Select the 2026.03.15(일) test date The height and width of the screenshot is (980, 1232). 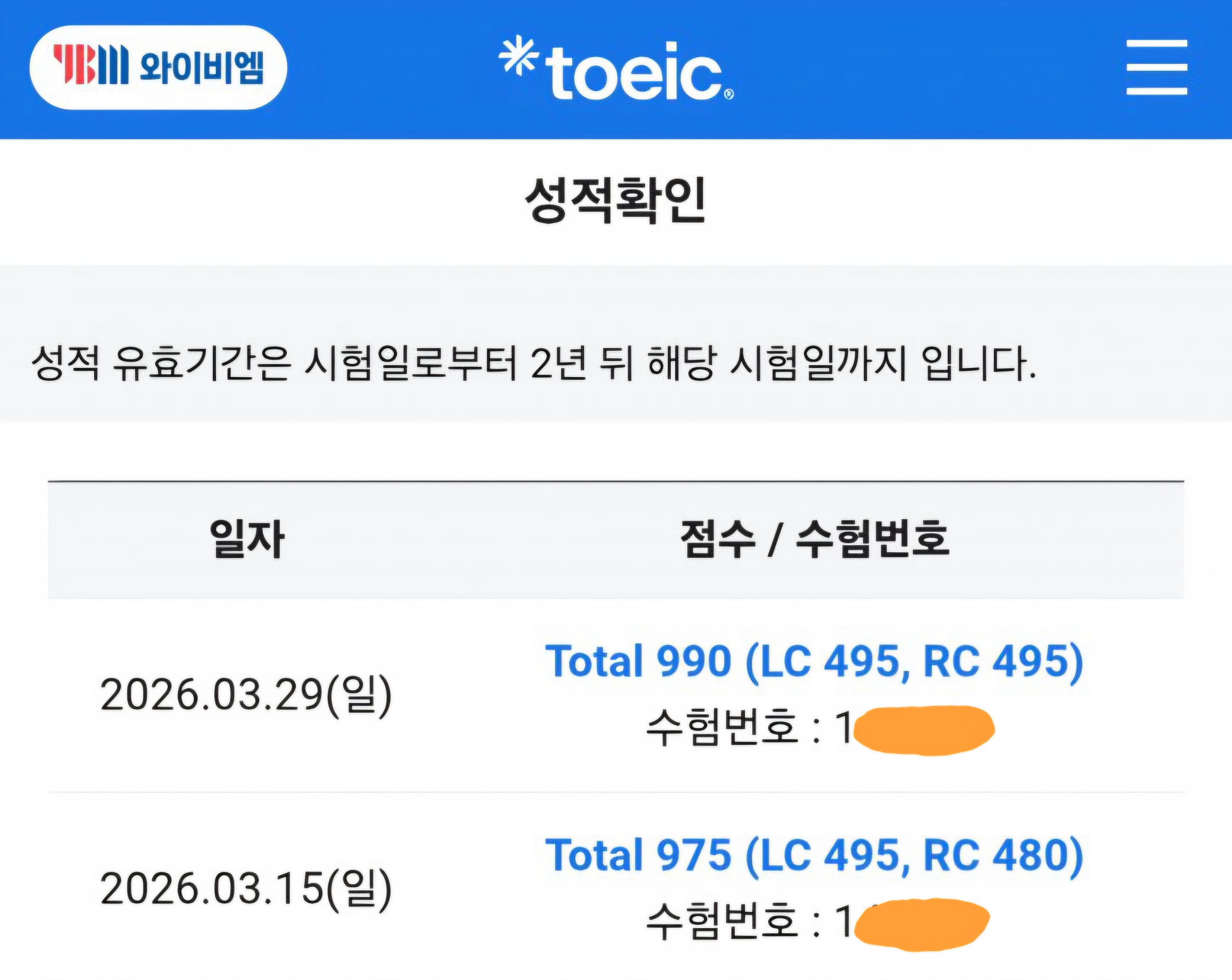(x=246, y=889)
